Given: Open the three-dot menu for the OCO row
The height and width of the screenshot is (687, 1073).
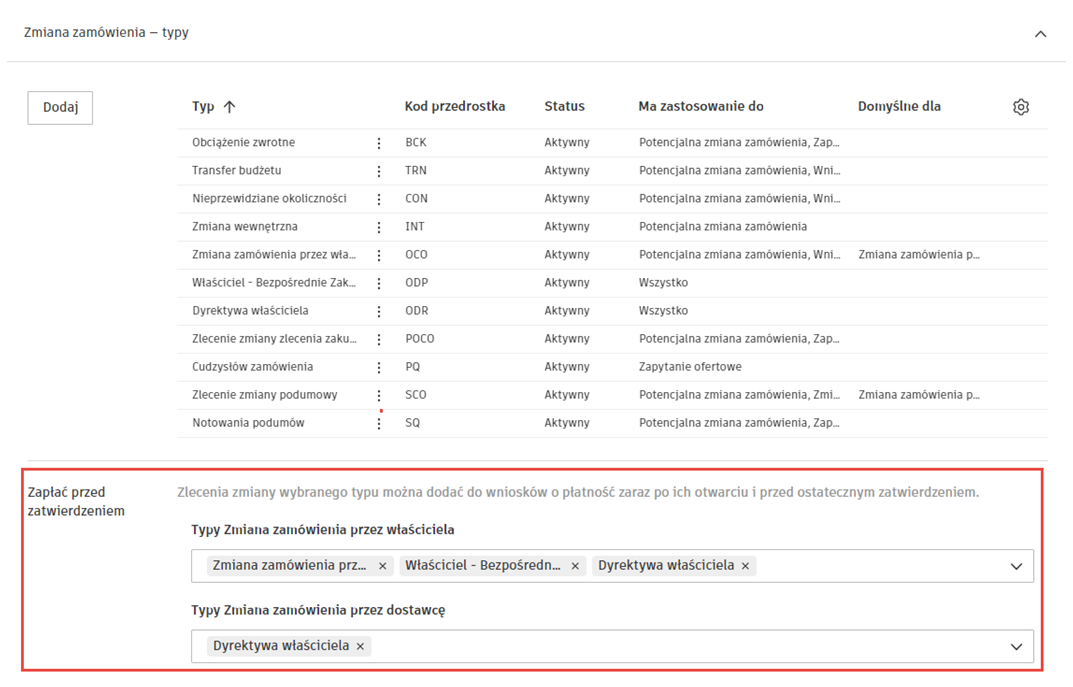Looking at the screenshot, I should pos(379,255).
